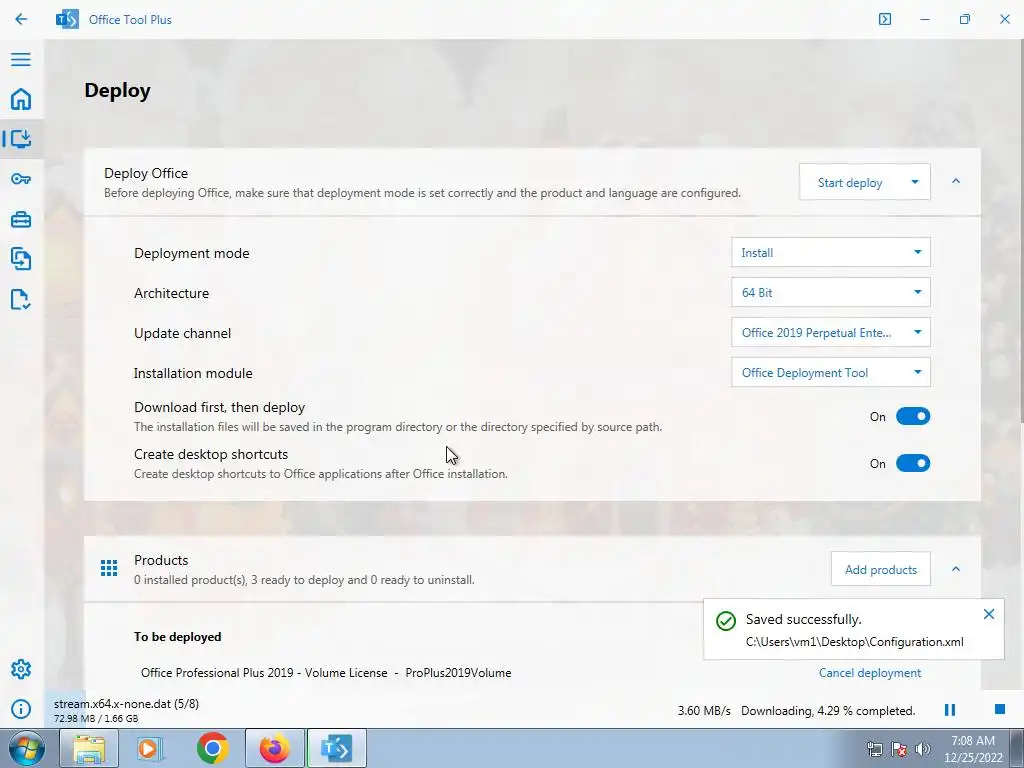Open the command box icon in title bar
The height and width of the screenshot is (768, 1024).
pyautogui.click(x=885, y=19)
